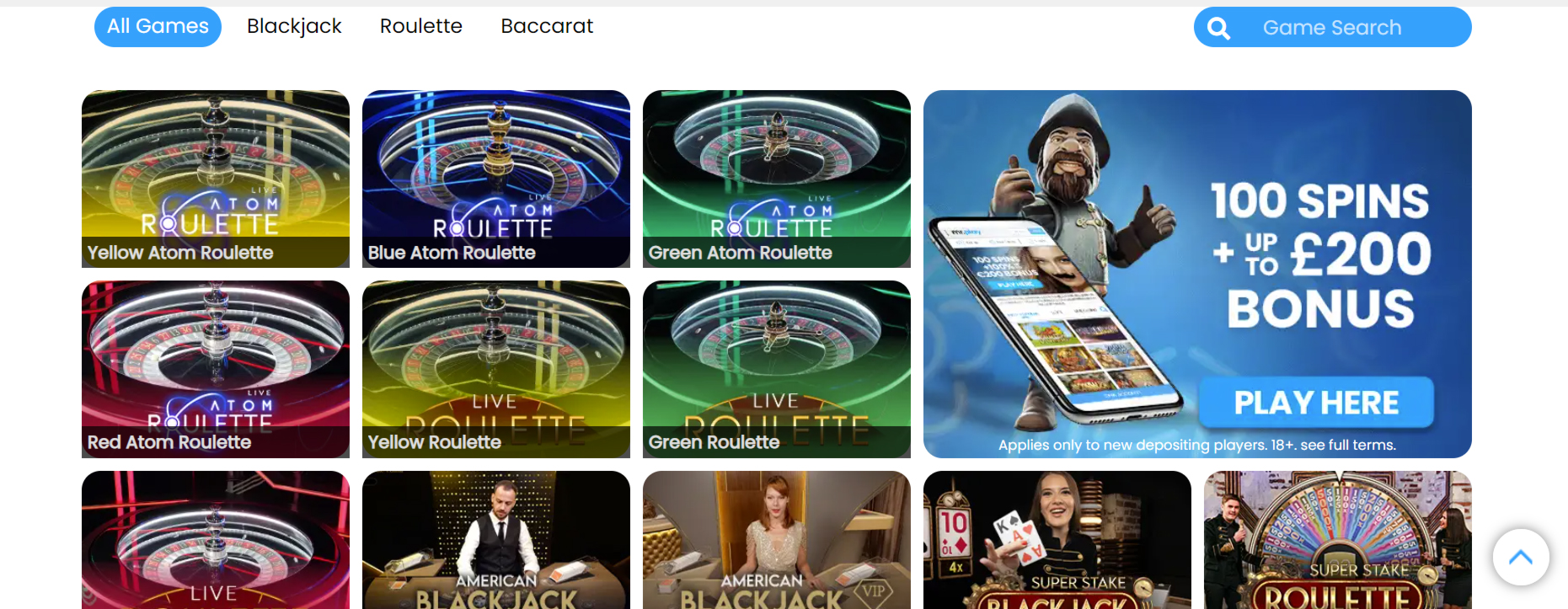Click the PLAY HERE banner button
Viewport: 1568px width, 609px height.
[x=1316, y=403]
